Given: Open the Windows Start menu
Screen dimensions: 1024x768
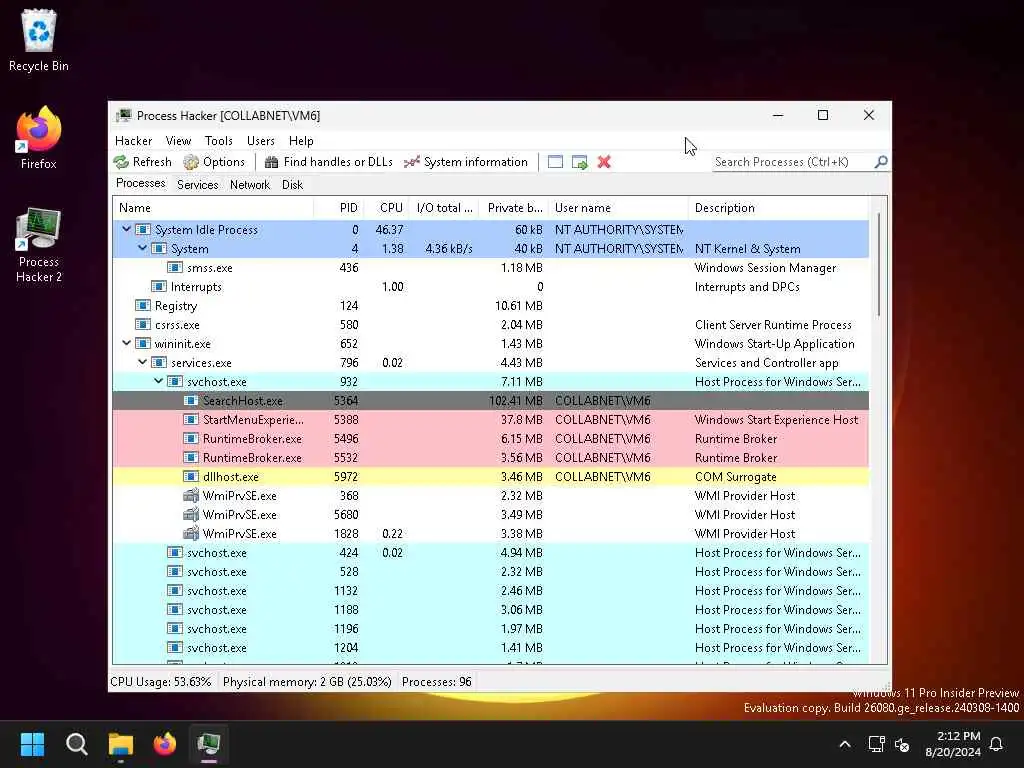Looking at the screenshot, I should [x=33, y=744].
